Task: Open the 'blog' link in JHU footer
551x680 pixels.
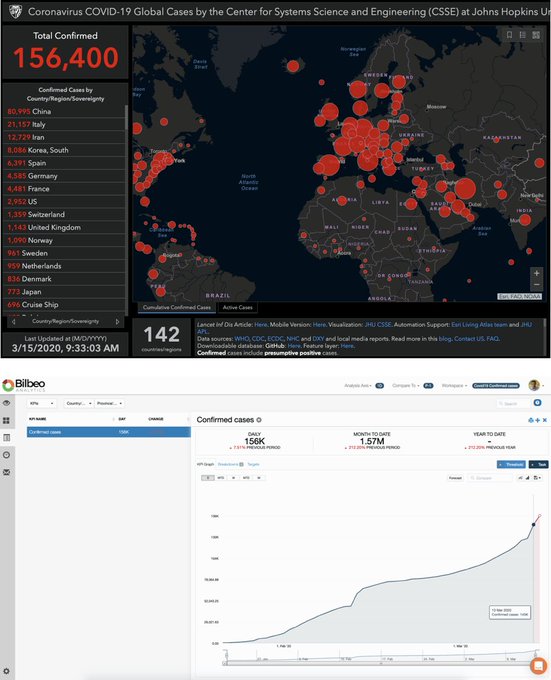Action: [x=445, y=339]
